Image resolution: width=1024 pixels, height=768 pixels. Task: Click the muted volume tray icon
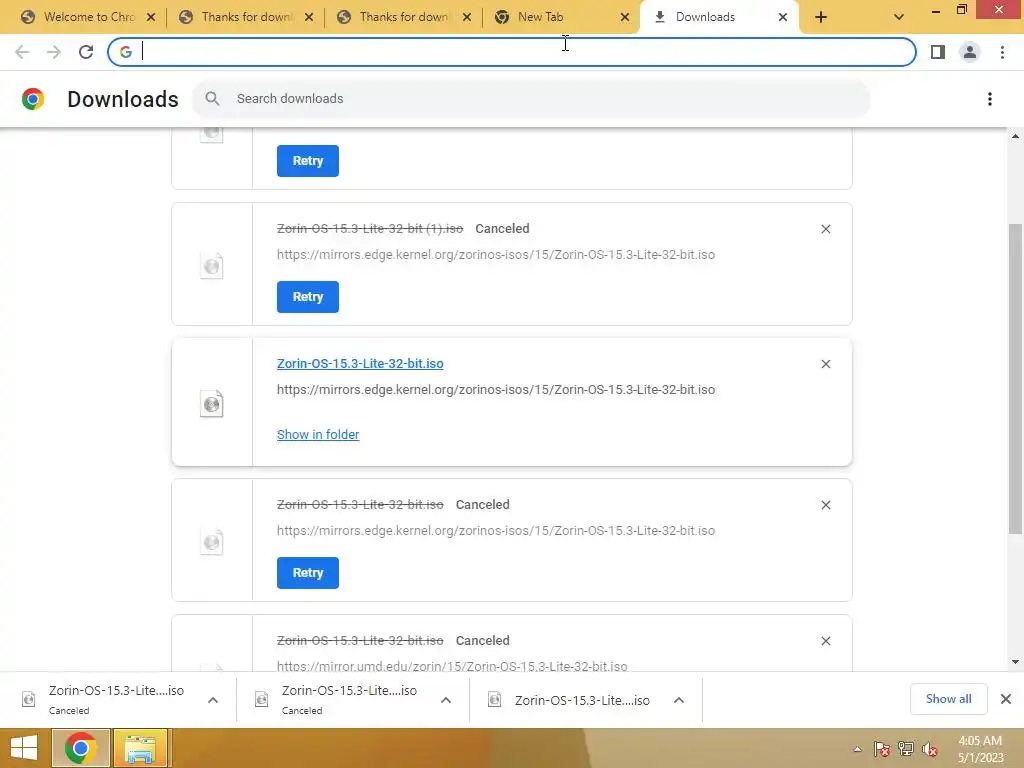click(x=929, y=749)
